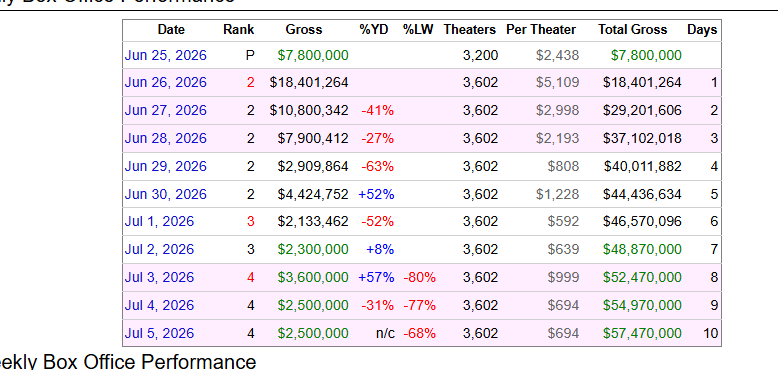The image size is (778, 370).
Task: Select the $46,570,096 total gross cell
Action: tap(642, 221)
